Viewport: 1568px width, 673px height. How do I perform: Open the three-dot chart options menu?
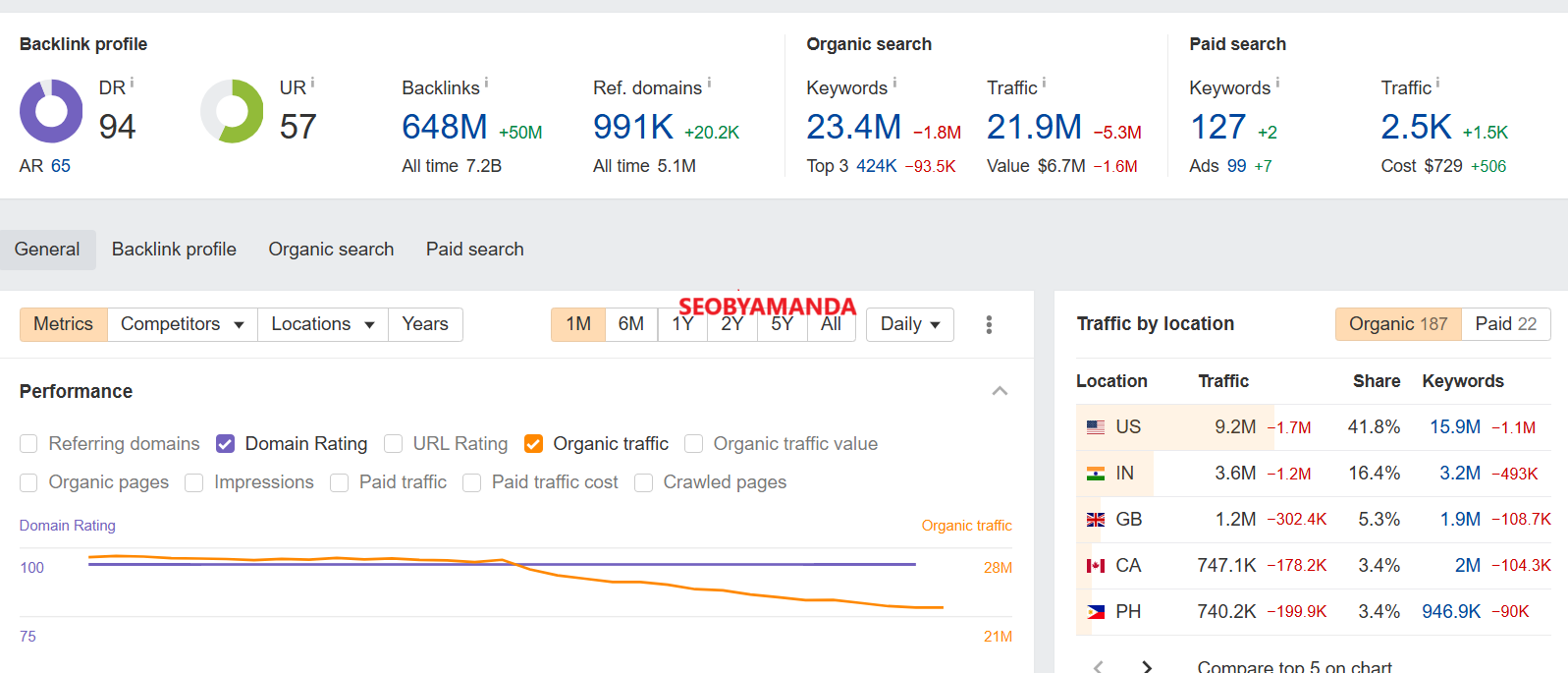(x=989, y=324)
